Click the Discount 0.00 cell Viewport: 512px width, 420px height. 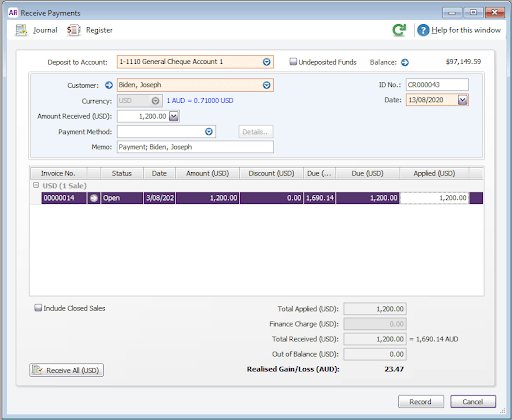pos(271,198)
